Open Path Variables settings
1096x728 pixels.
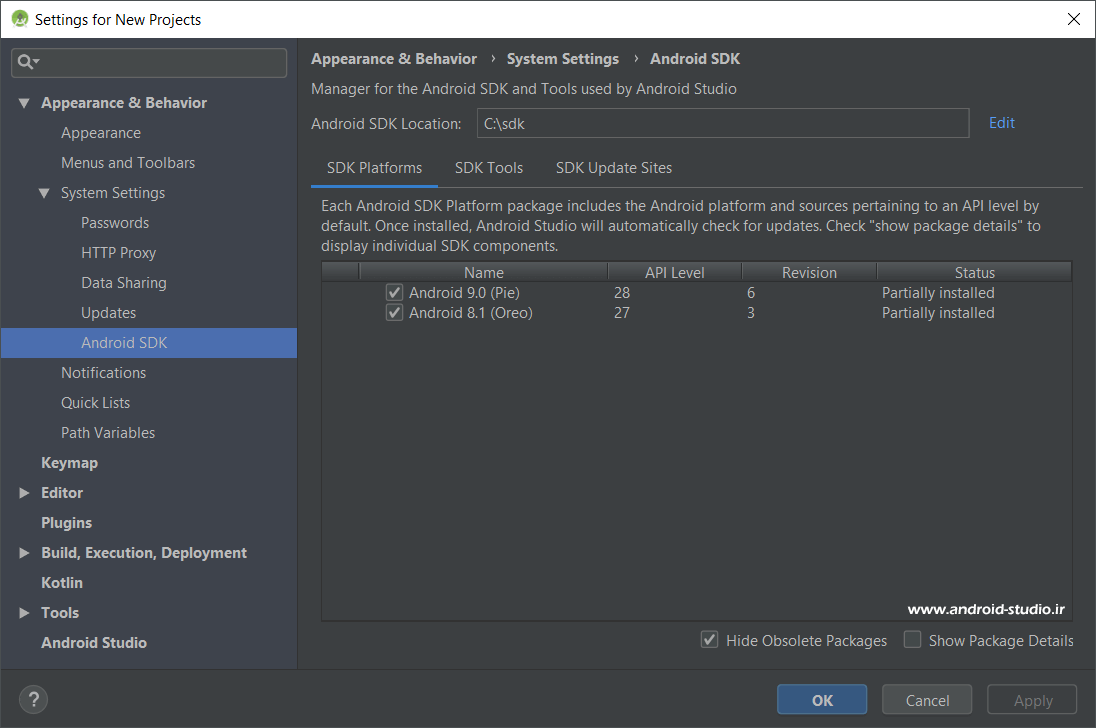(x=108, y=433)
